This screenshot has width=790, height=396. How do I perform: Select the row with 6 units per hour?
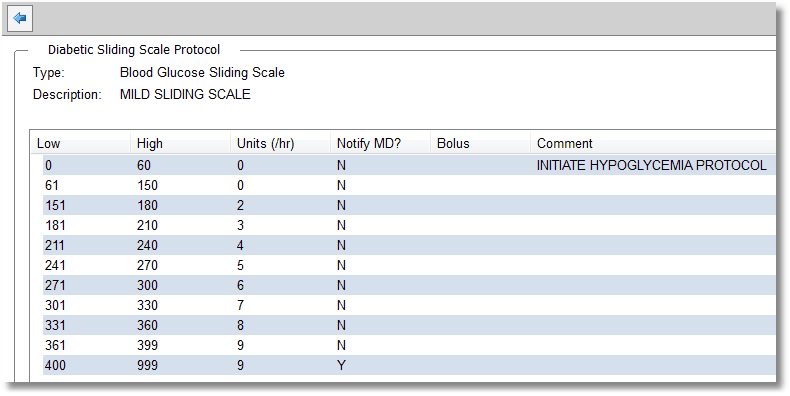pyautogui.click(x=409, y=285)
